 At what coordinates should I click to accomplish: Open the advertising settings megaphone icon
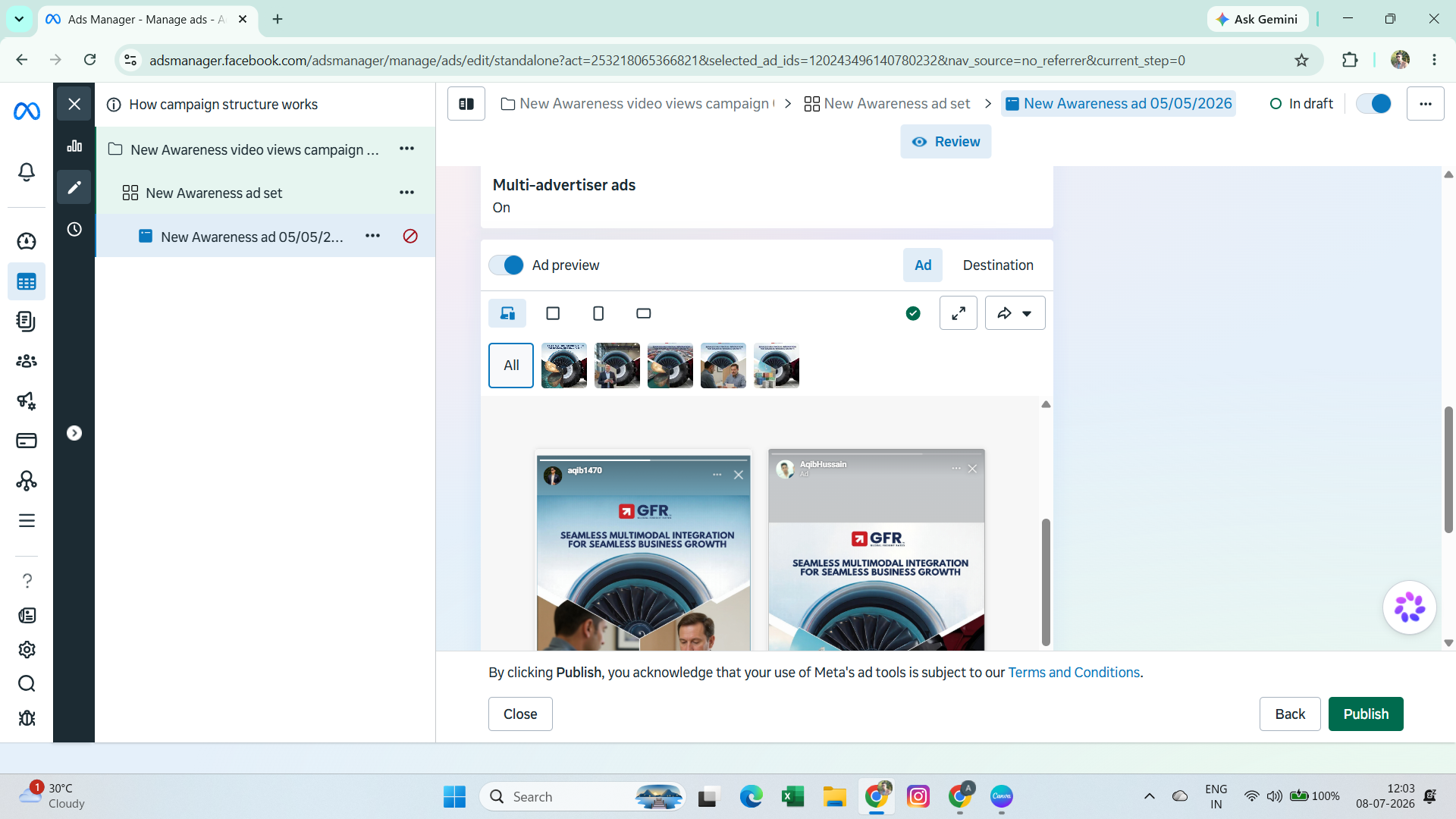(x=27, y=401)
